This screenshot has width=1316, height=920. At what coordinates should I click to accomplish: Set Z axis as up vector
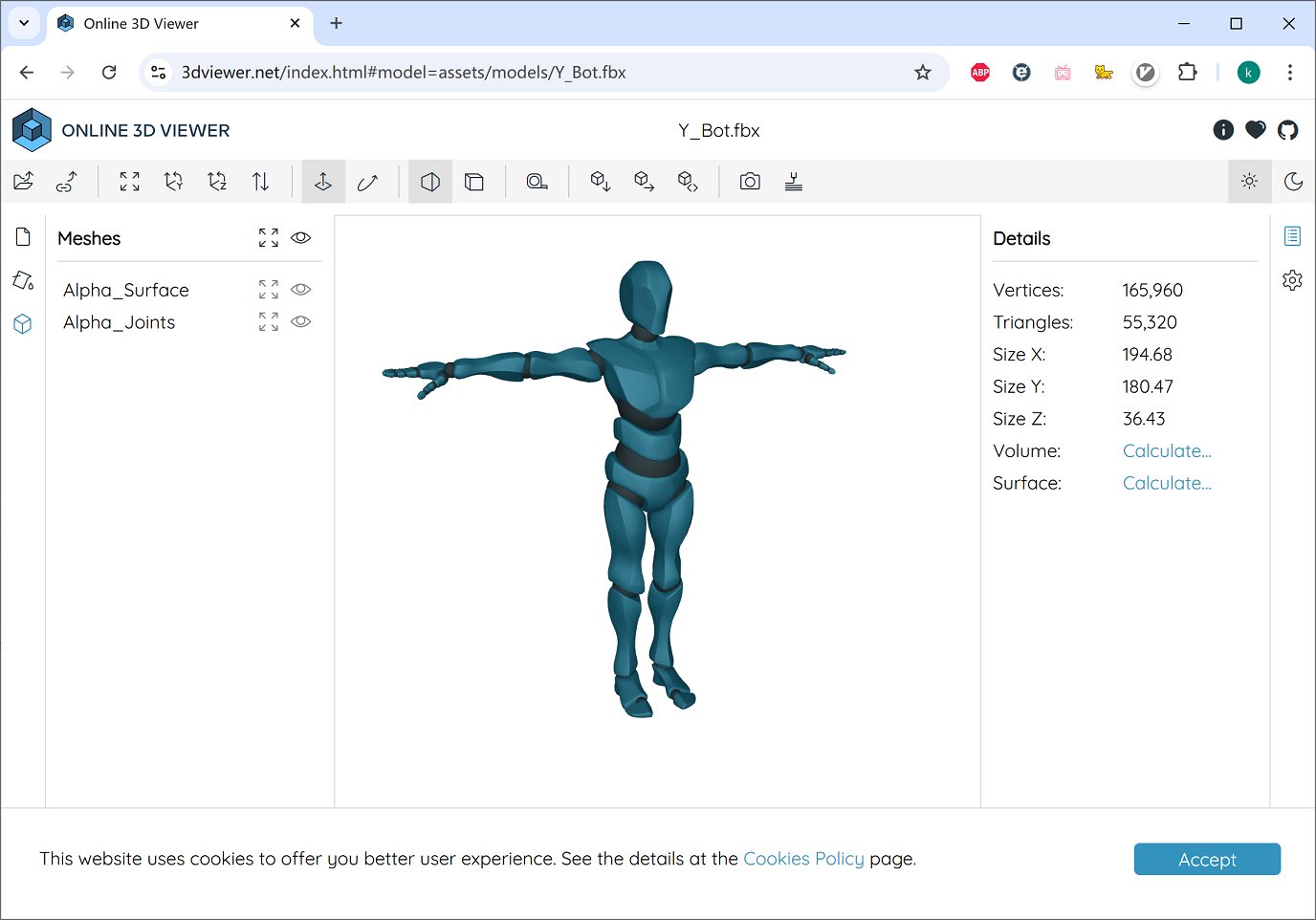pyautogui.click(x=217, y=181)
